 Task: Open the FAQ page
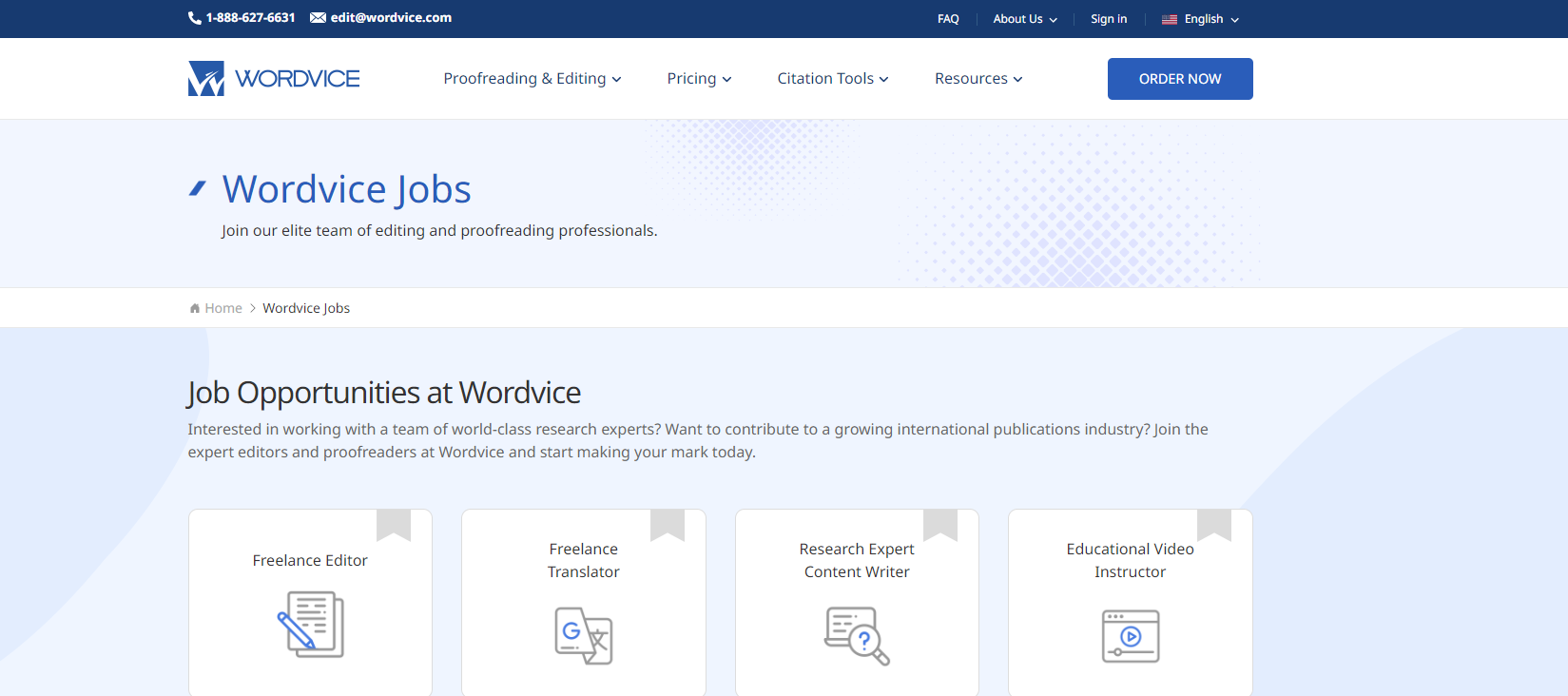tap(948, 19)
